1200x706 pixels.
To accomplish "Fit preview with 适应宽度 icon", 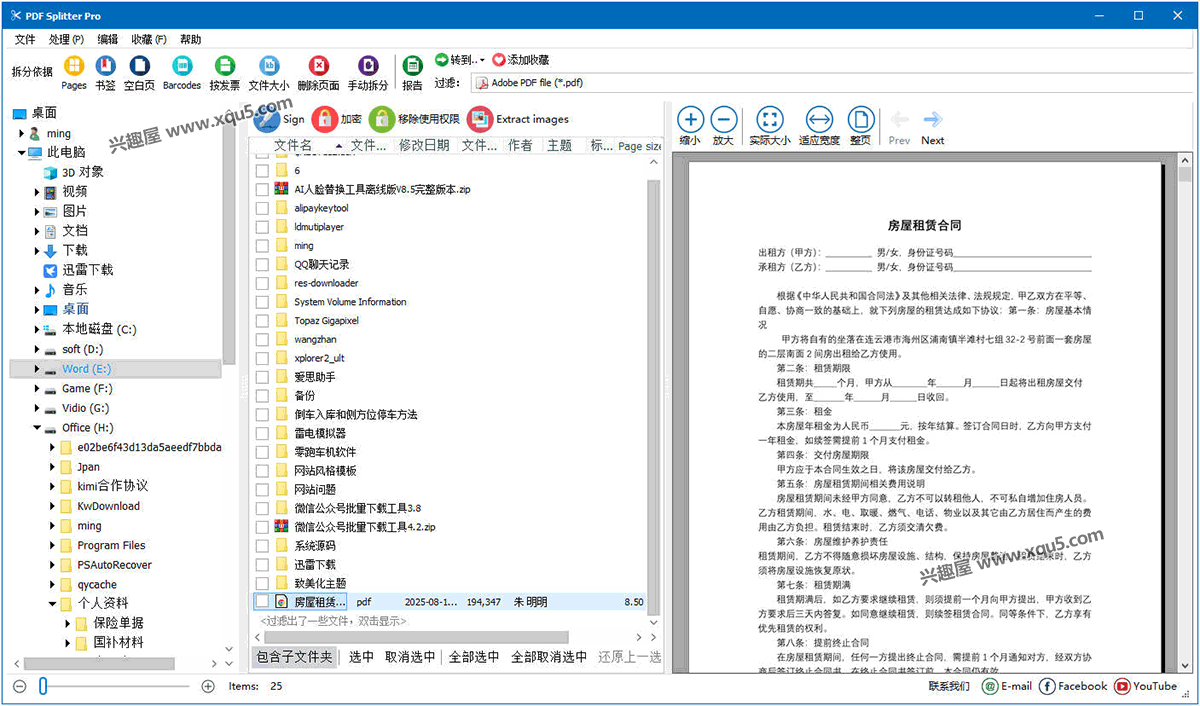I will tap(819, 119).
